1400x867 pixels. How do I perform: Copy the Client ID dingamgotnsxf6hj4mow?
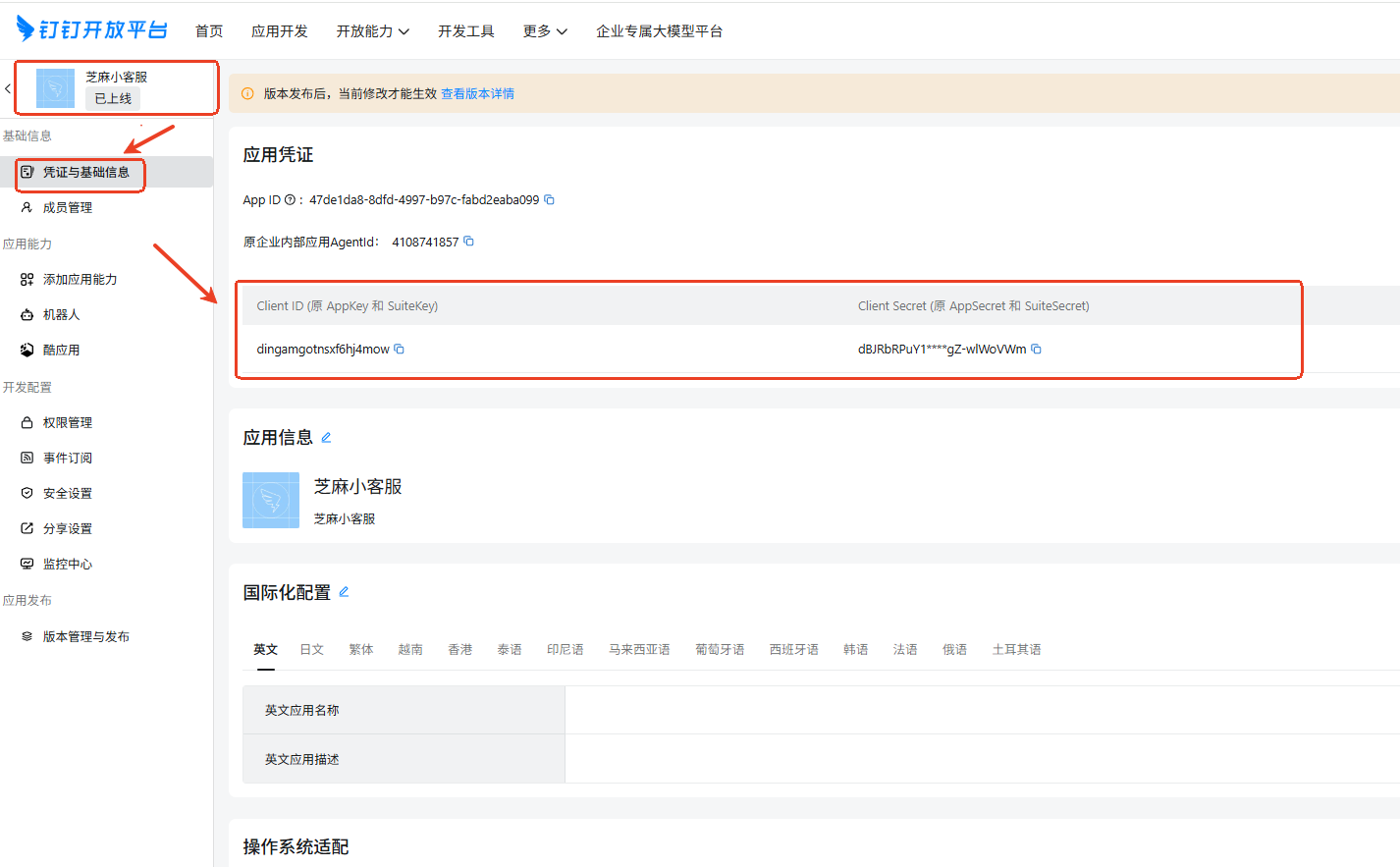point(400,349)
